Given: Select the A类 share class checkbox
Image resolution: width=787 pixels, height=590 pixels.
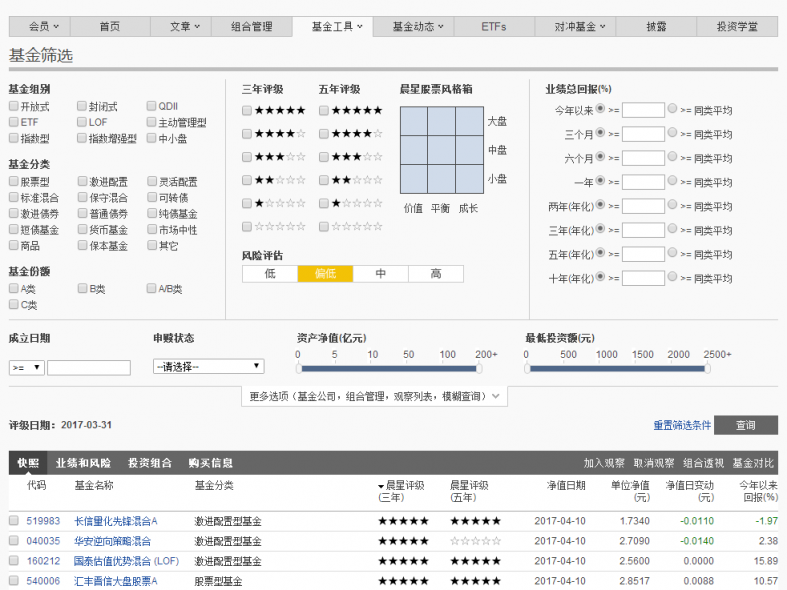Looking at the screenshot, I should coord(14,288).
